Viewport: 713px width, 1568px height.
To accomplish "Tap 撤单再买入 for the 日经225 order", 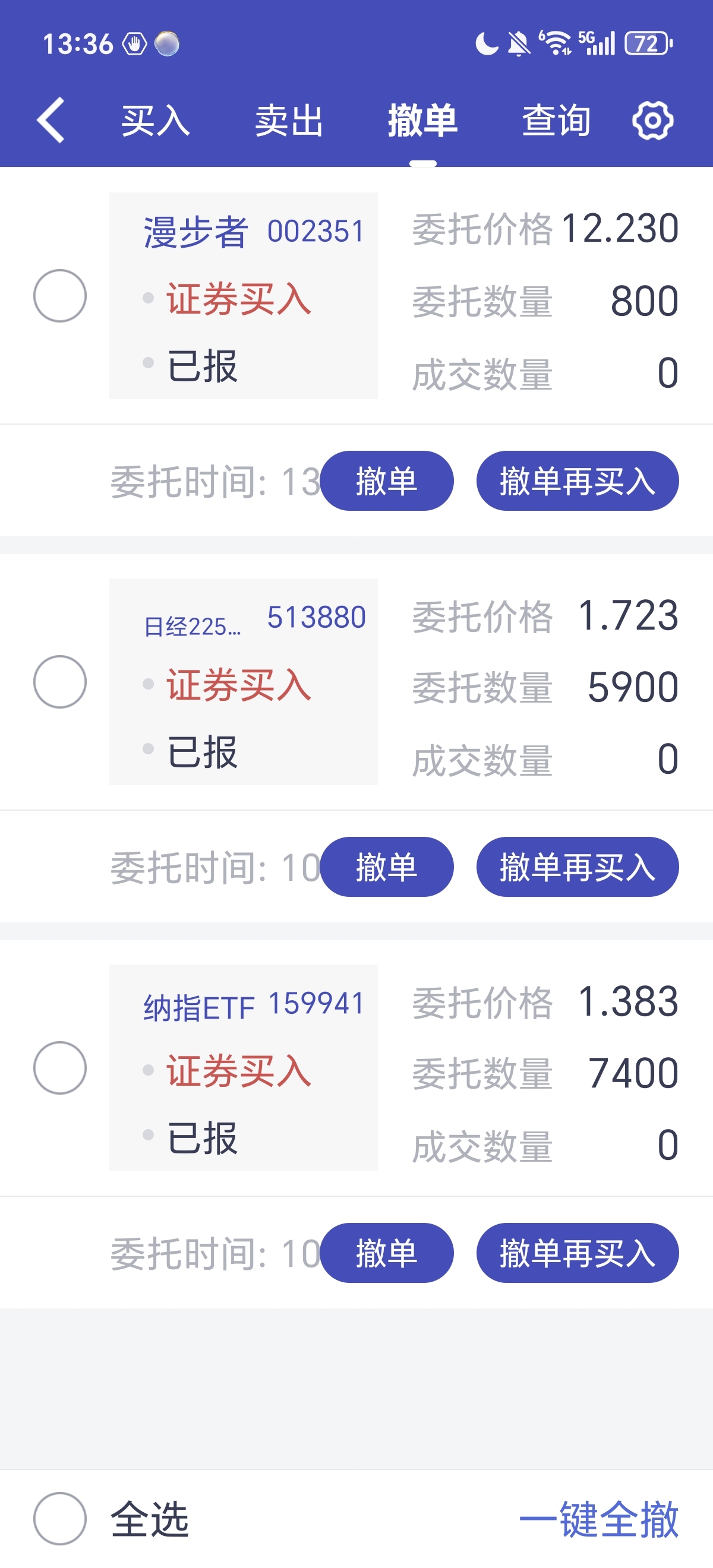I will [577, 867].
